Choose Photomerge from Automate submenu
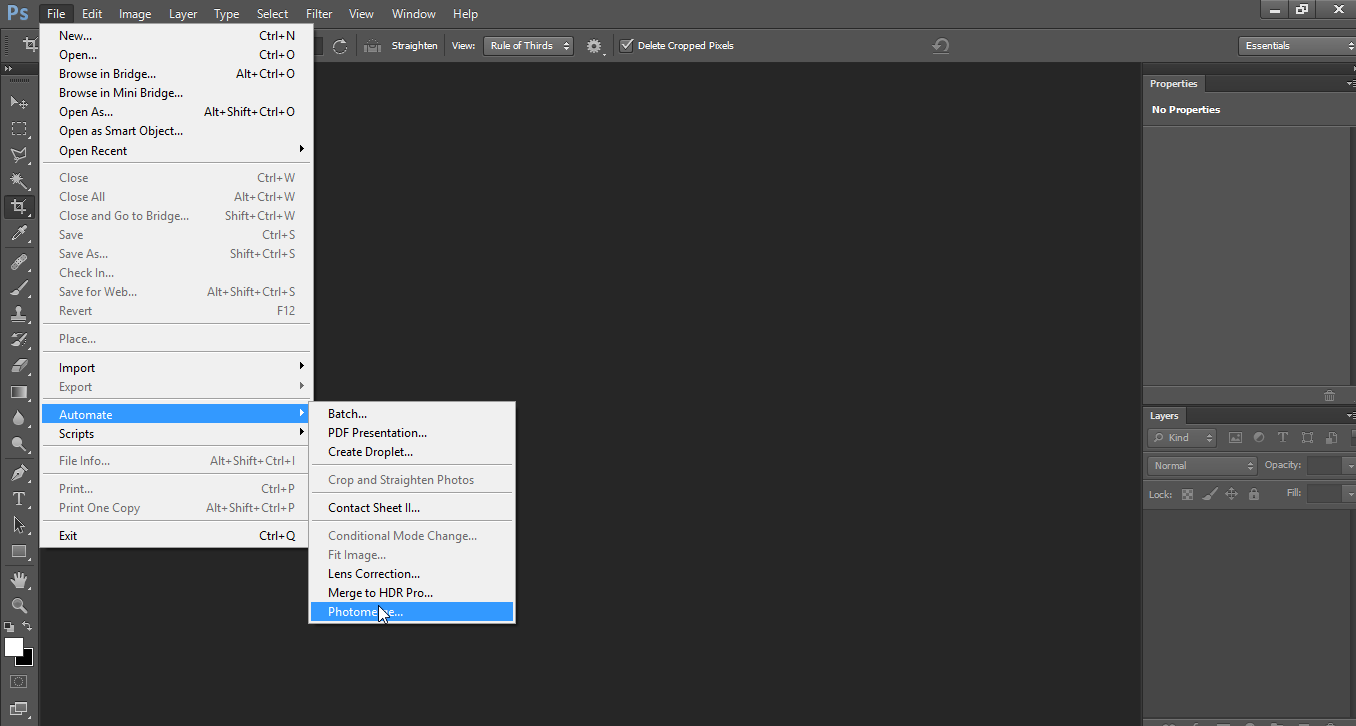Image resolution: width=1356 pixels, height=726 pixels. [412, 612]
